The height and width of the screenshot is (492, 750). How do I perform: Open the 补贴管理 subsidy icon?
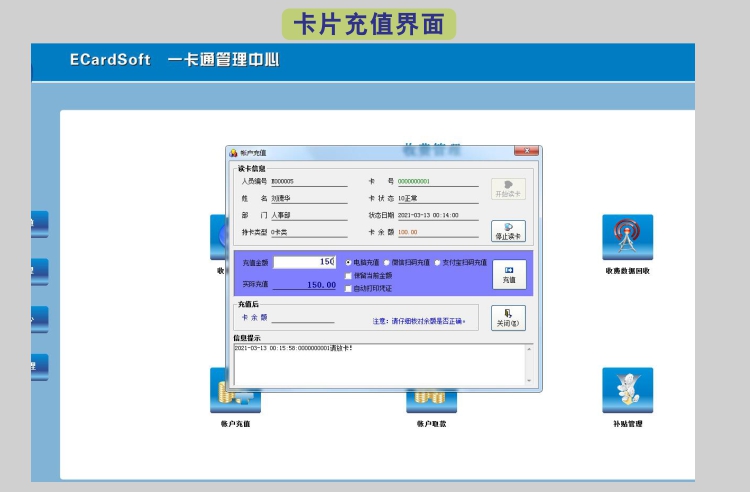click(627, 391)
